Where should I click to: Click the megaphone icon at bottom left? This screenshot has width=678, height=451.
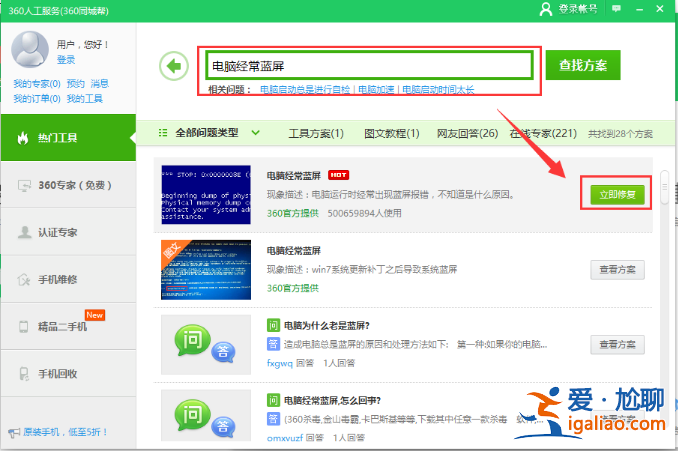(x=14, y=432)
